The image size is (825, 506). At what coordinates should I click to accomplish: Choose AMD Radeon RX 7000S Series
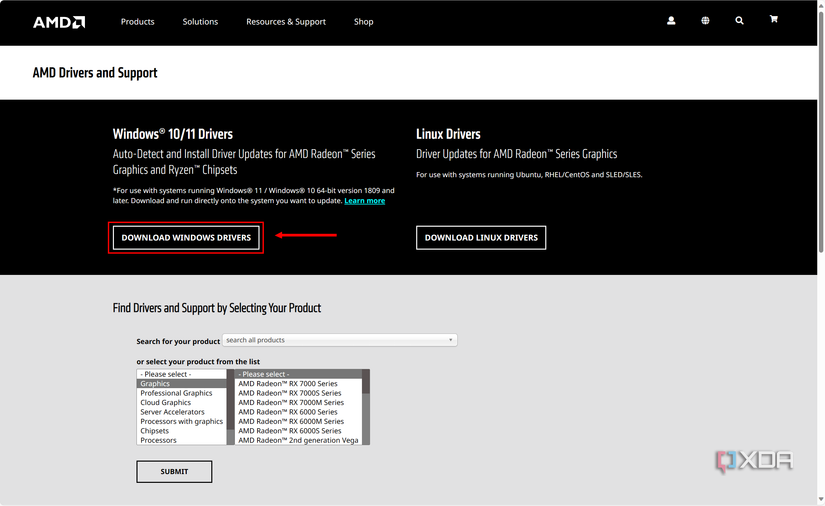[298, 393]
